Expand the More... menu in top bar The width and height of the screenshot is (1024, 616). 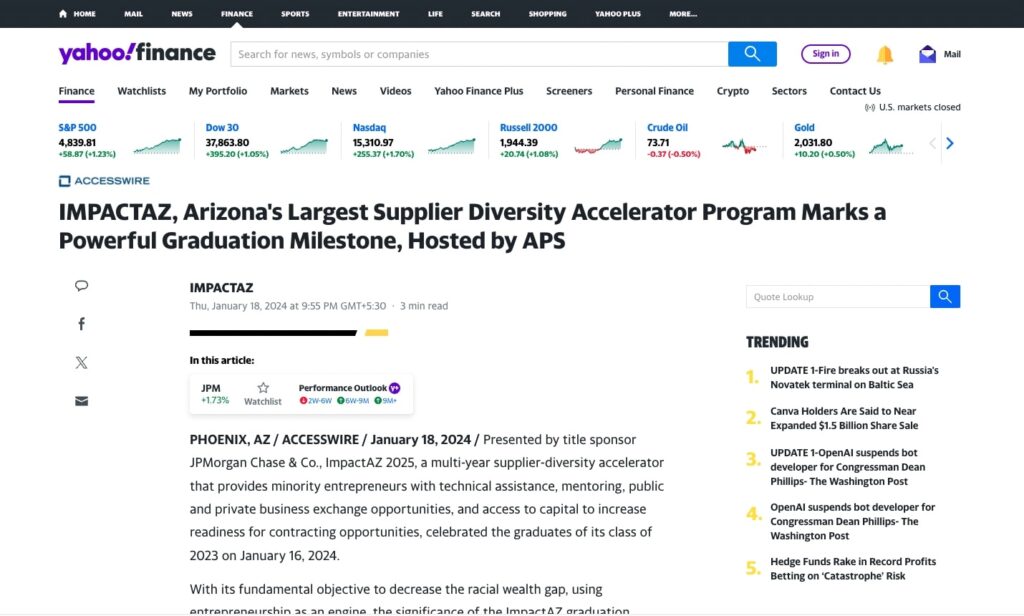pos(683,14)
